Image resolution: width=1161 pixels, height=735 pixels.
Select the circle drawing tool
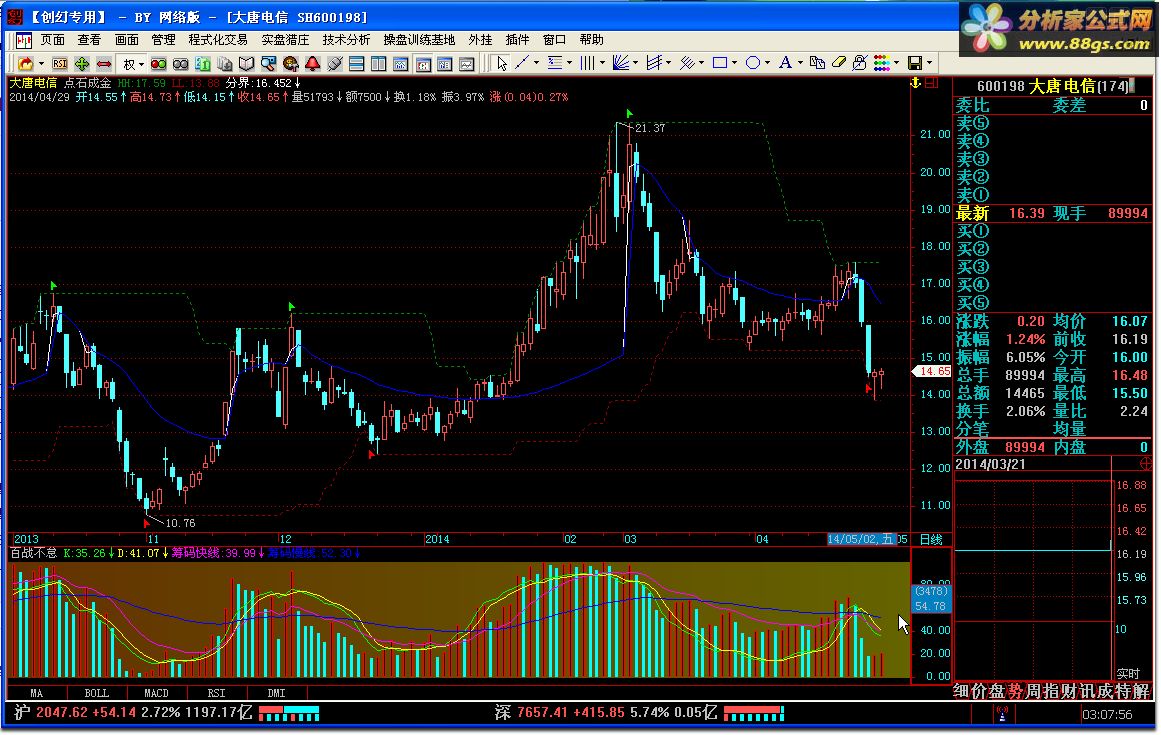click(753, 63)
